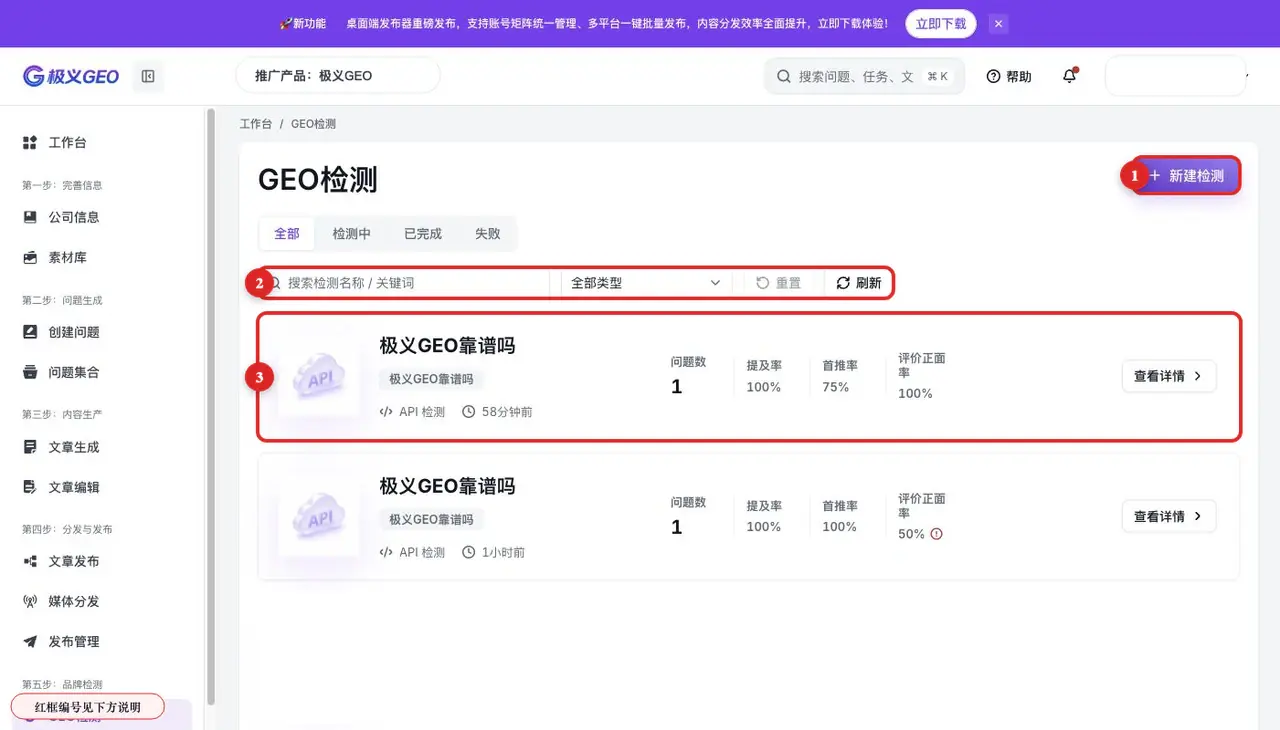Close the purple announcement banner
Viewport: 1280px width, 730px height.
click(998, 23)
